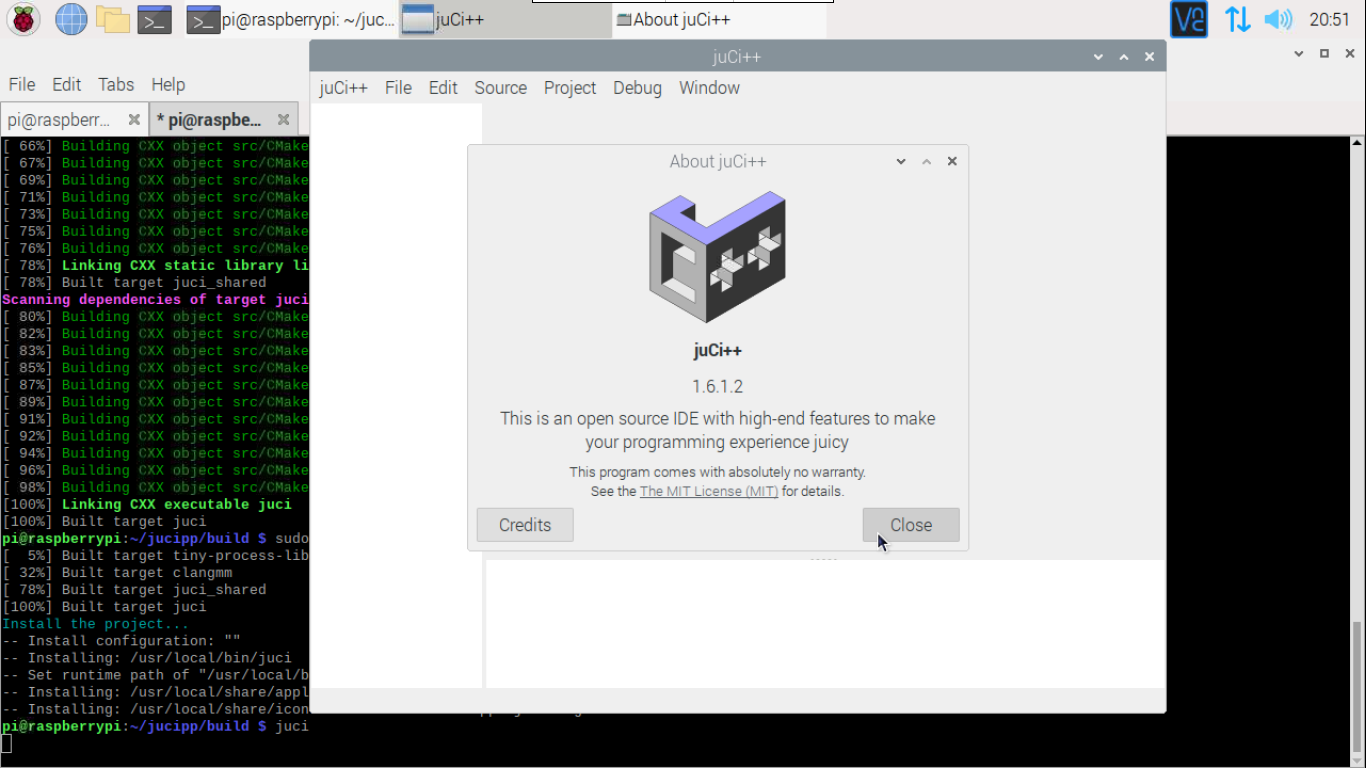Close the terminal window
The width and height of the screenshot is (1366, 768).
(x=1349, y=53)
